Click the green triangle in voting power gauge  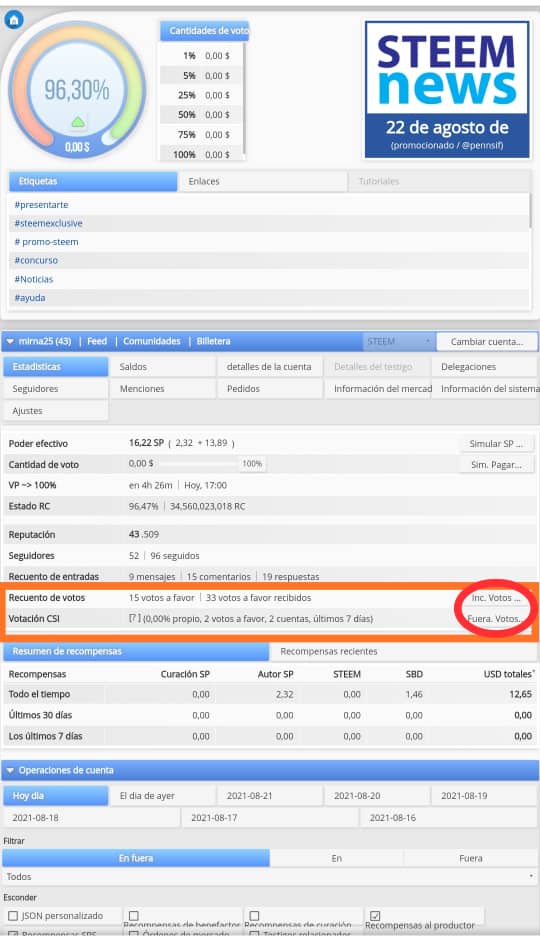(x=77, y=122)
